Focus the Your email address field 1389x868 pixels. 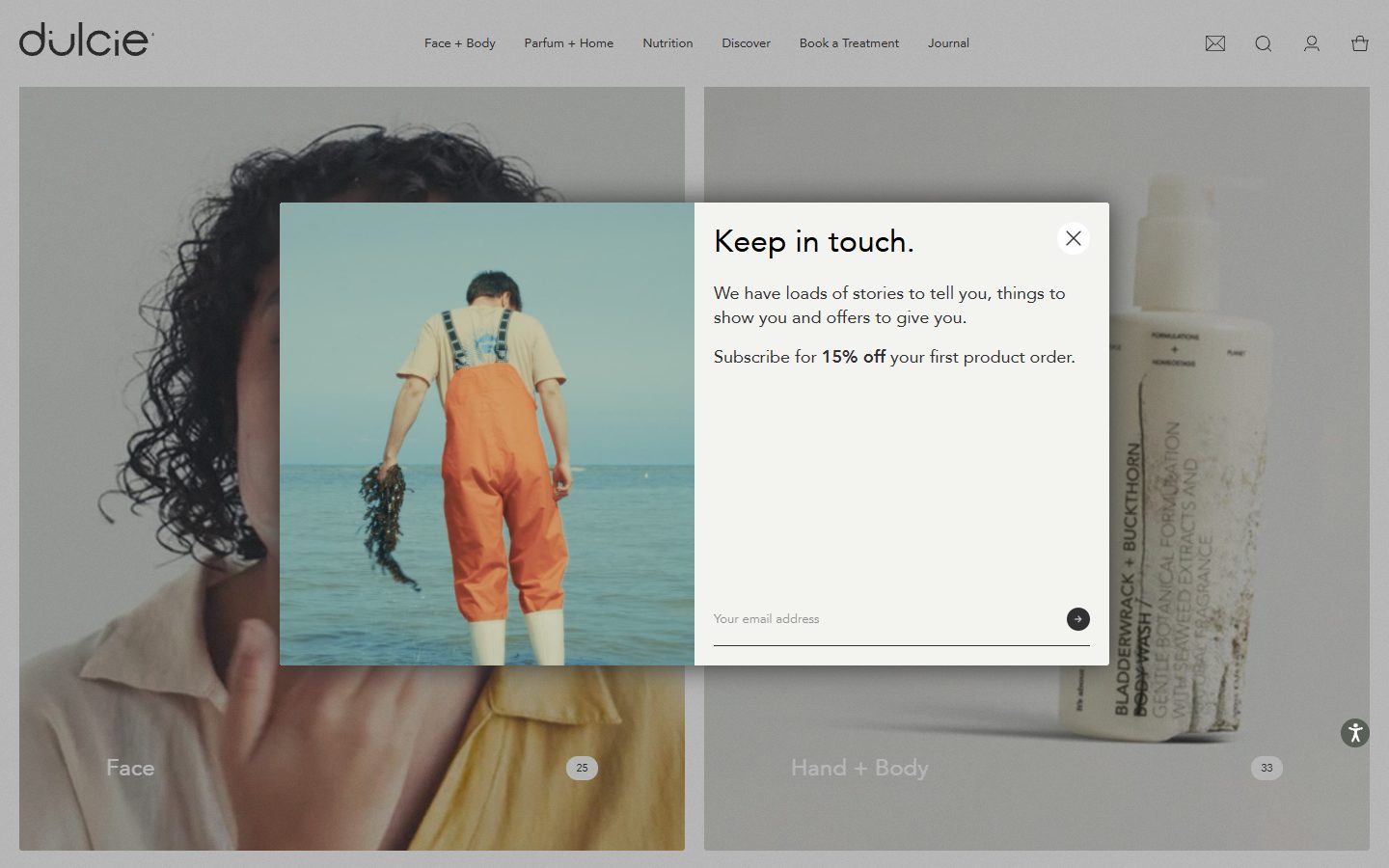[887, 619]
